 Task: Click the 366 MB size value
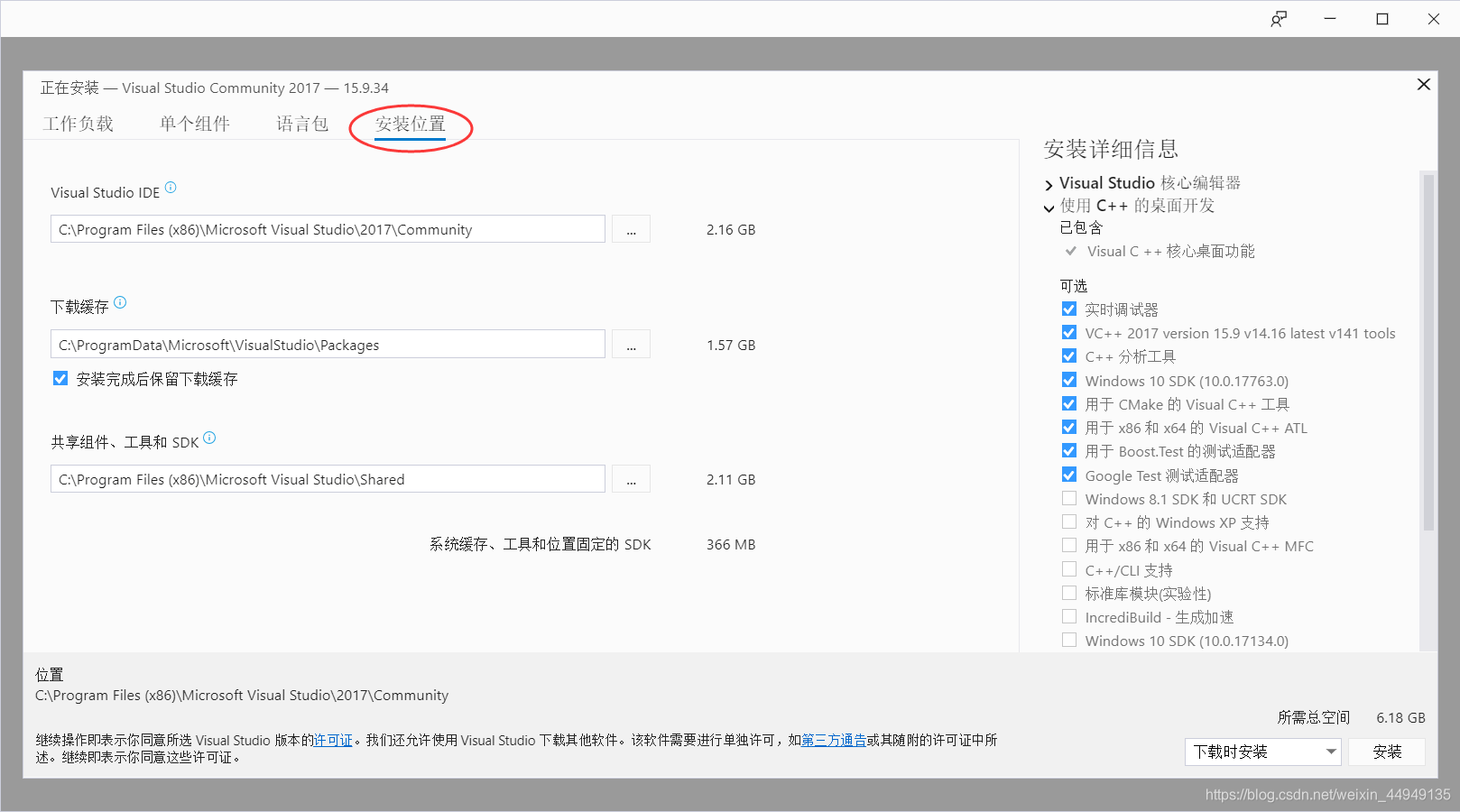731,544
